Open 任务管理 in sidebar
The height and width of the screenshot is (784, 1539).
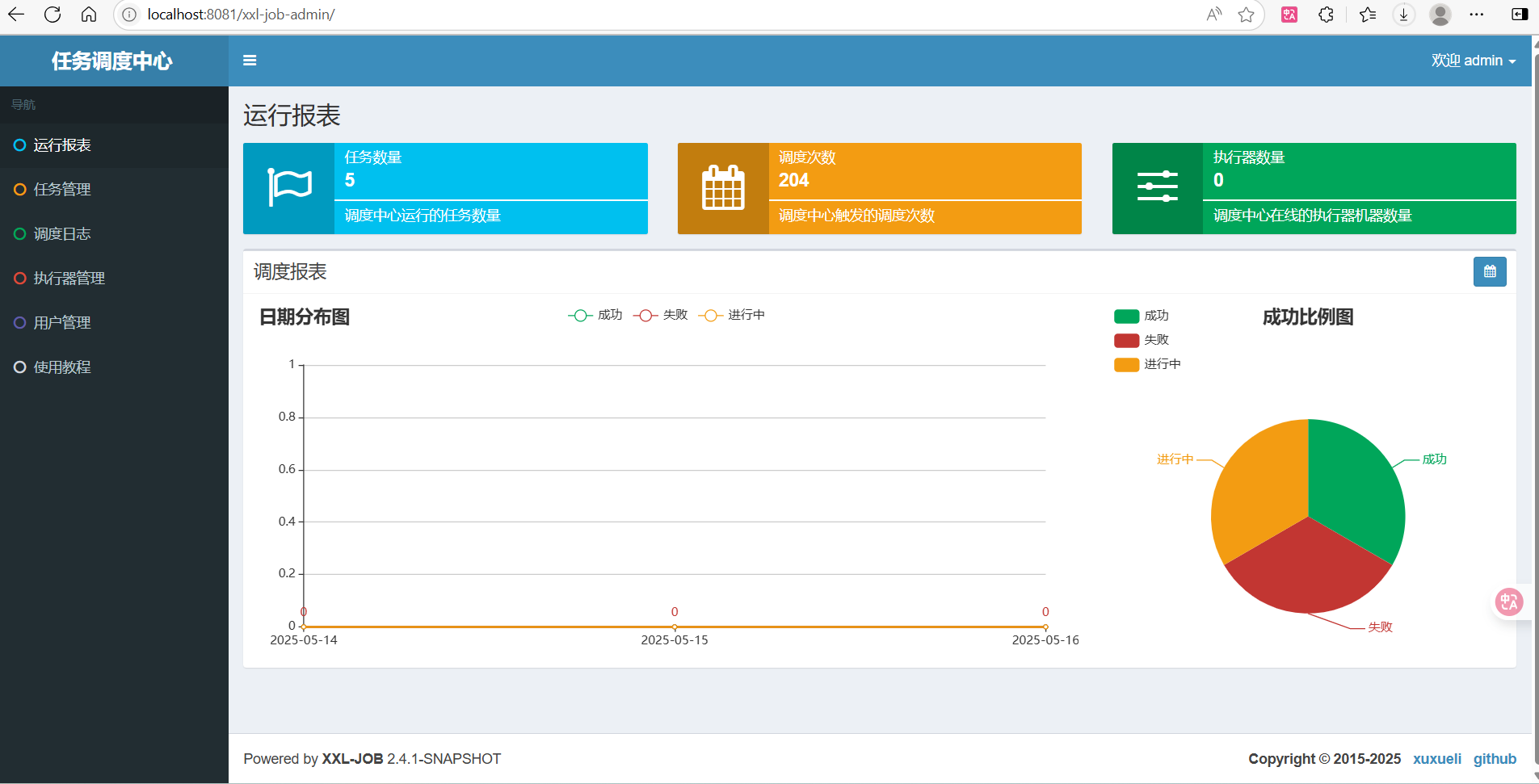click(114, 190)
